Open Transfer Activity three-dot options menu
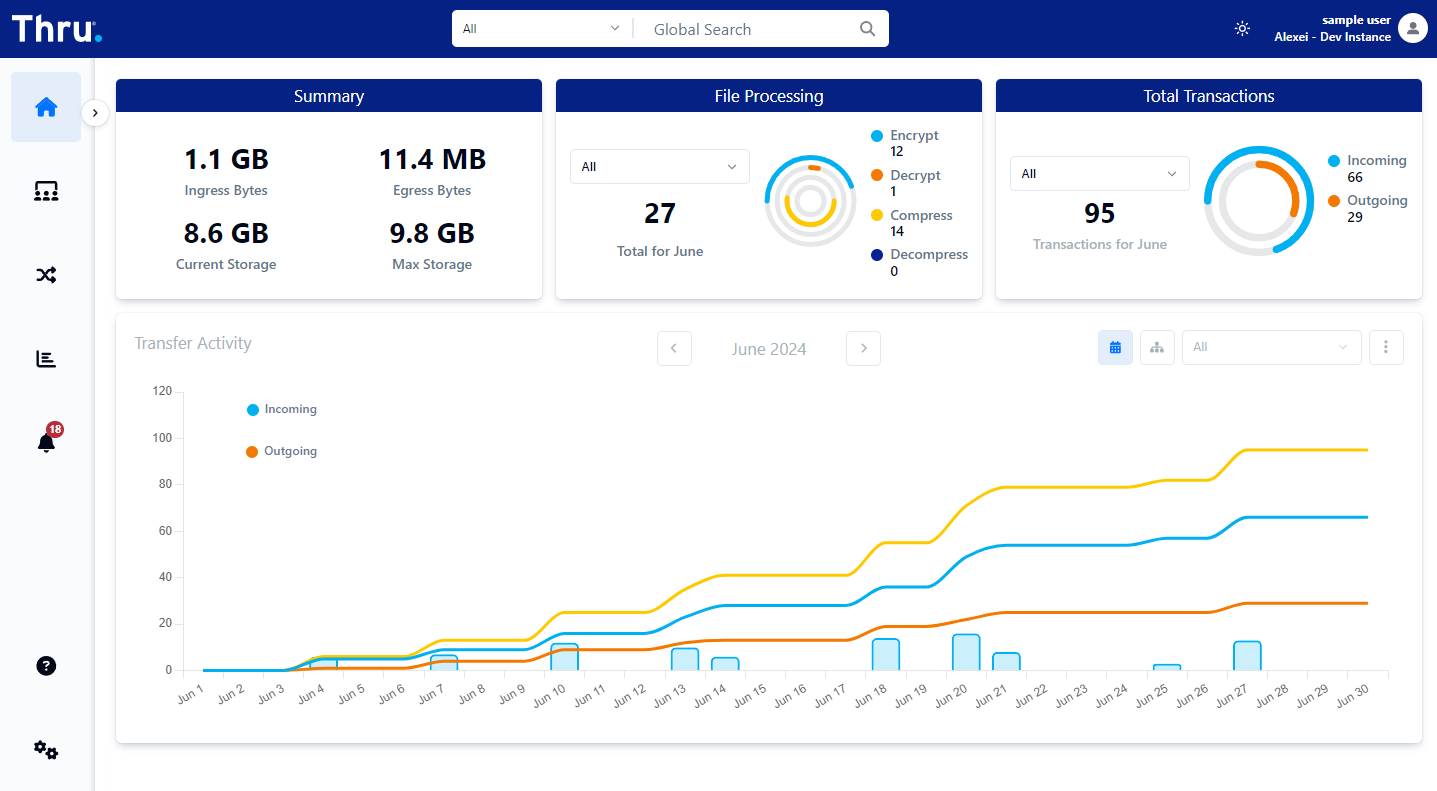This screenshot has height=791, width=1437. pos(1386,347)
